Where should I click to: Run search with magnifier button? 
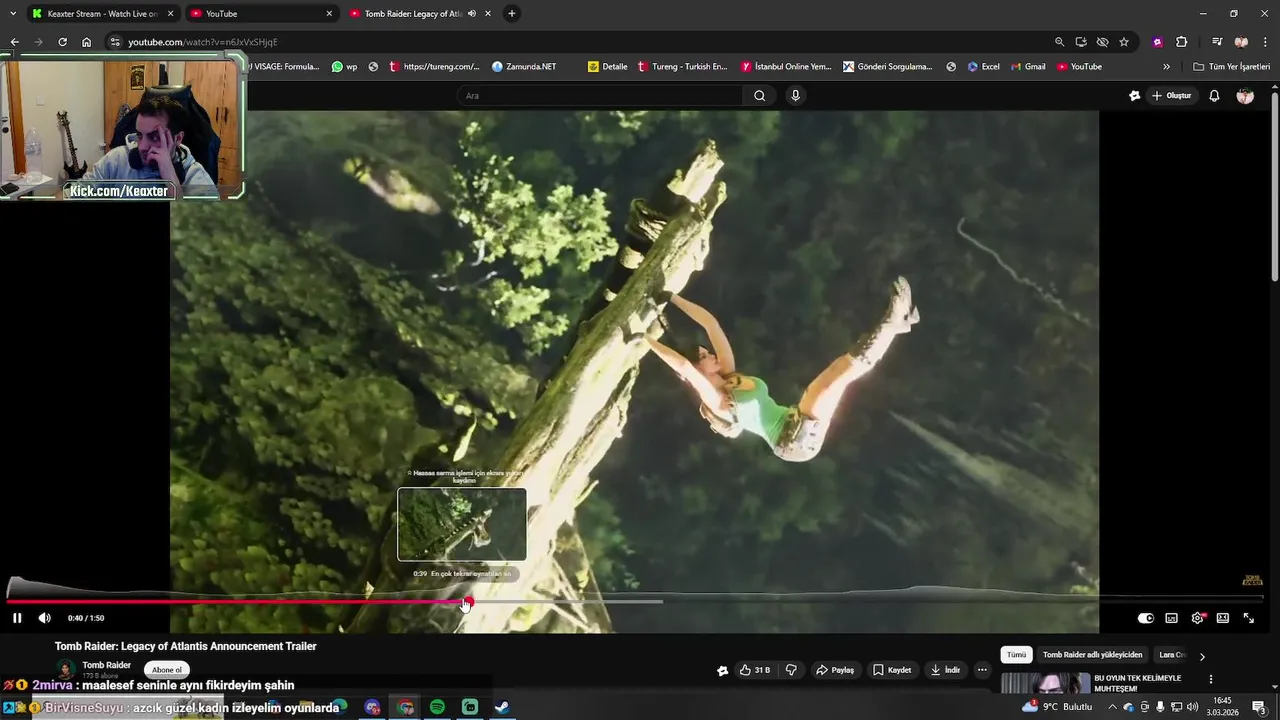point(760,95)
